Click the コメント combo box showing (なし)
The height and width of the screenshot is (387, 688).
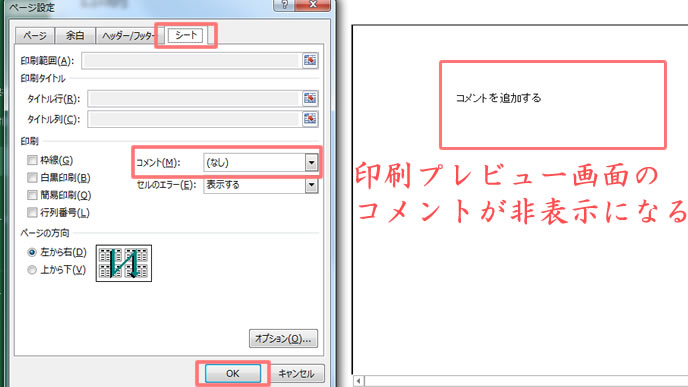click(261, 163)
